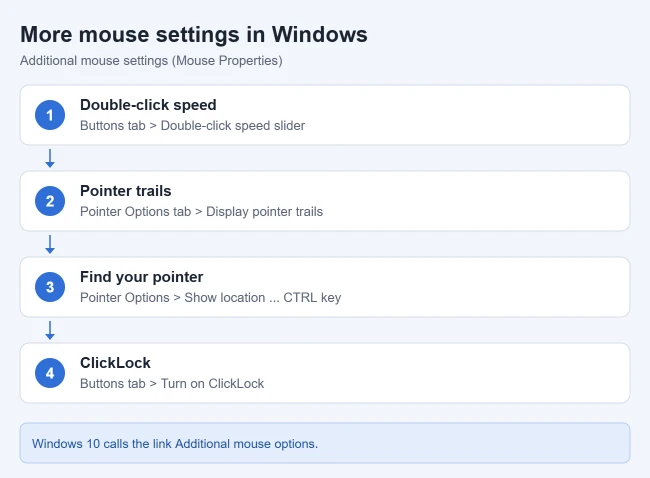Select the Double-click speed heading
This screenshot has height=478, width=650.
click(x=148, y=105)
